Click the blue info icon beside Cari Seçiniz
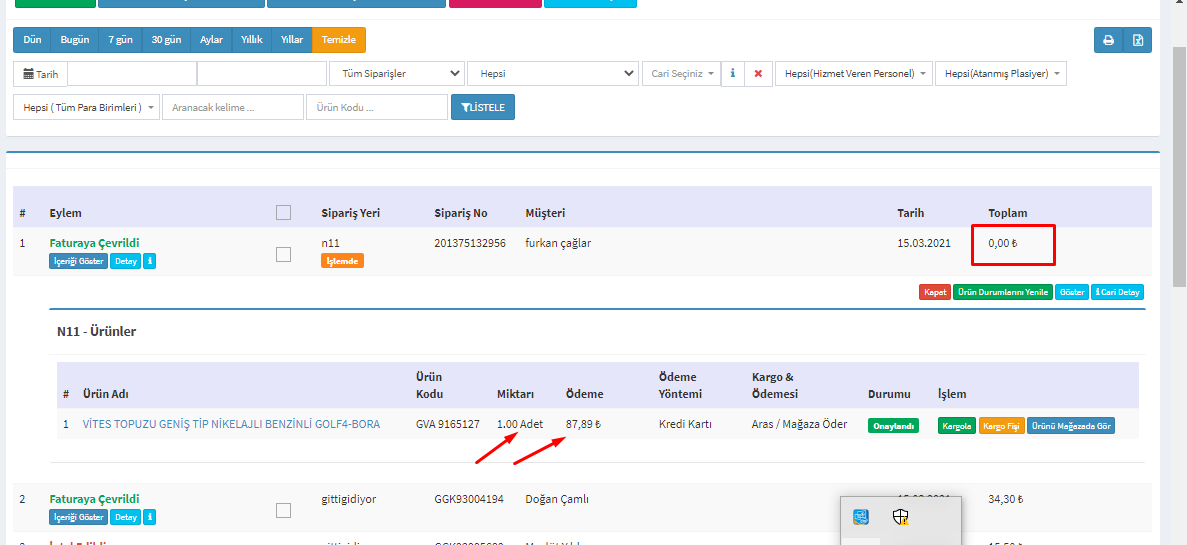This screenshot has height=545, width=1187. (733, 74)
